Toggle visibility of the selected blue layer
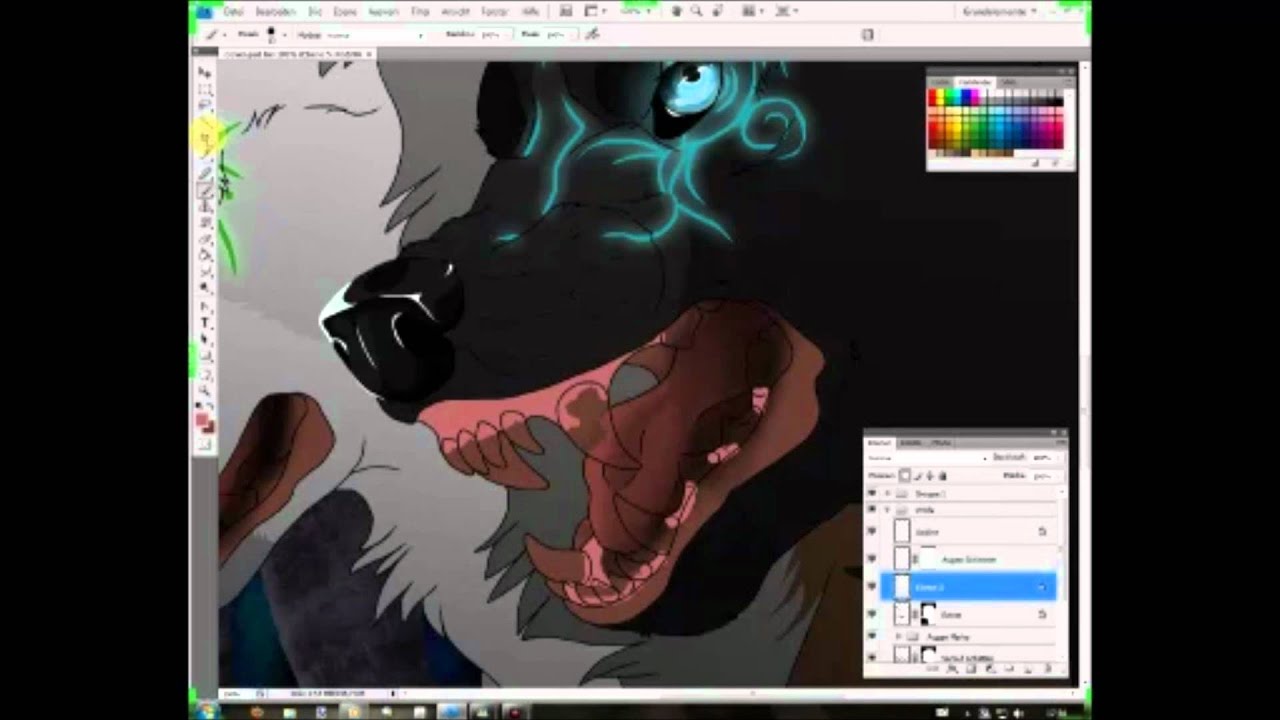Viewport: 1280px width, 720px height. click(x=872, y=587)
